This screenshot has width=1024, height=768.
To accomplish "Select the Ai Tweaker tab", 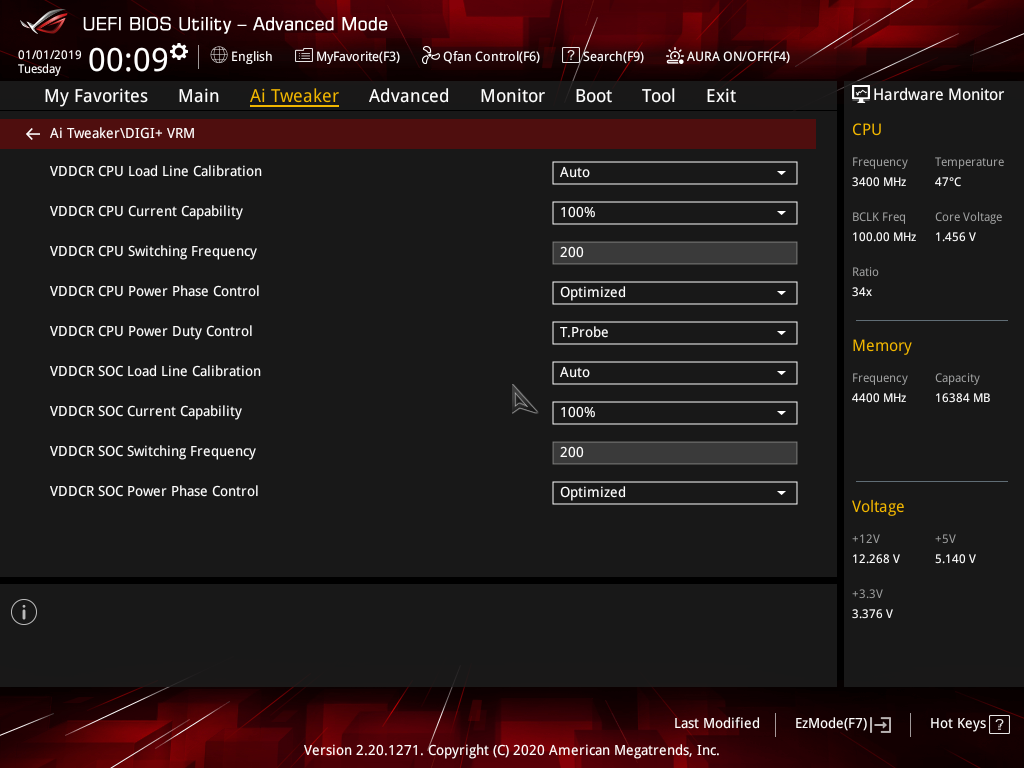I will point(294,96).
